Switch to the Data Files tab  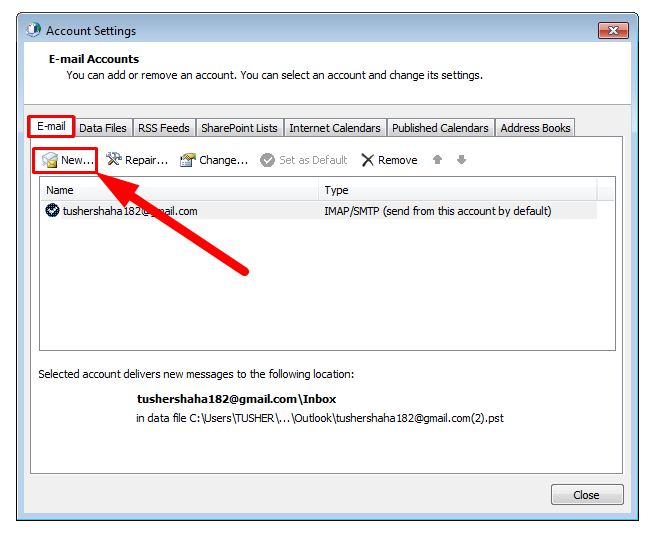(x=103, y=128)
